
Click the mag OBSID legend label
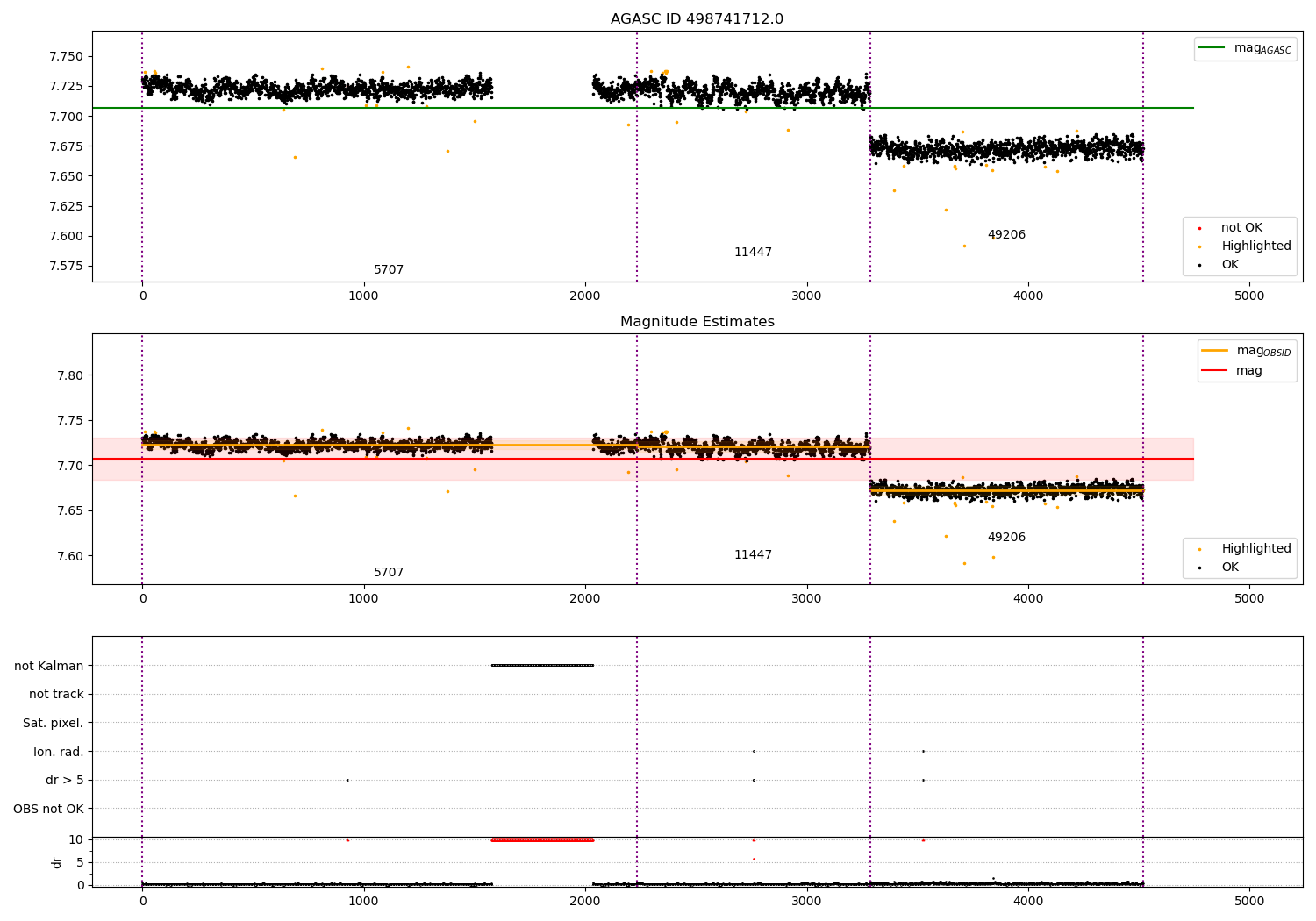[x=1263, y=351]
